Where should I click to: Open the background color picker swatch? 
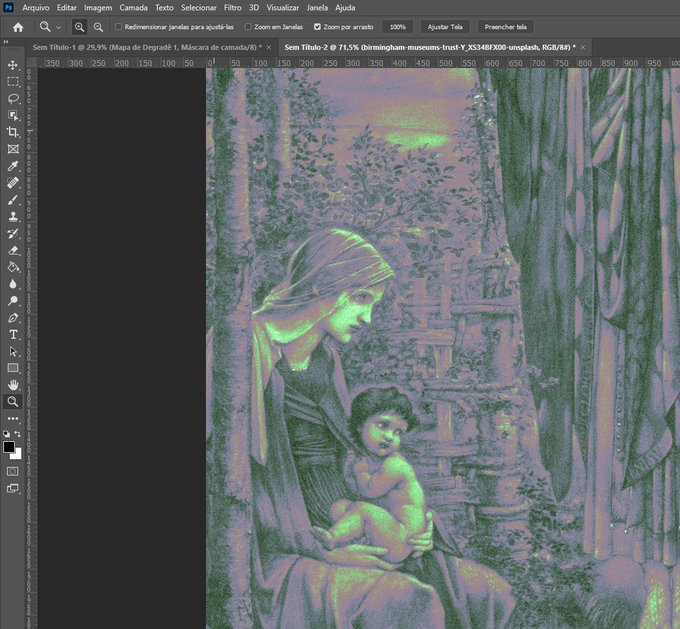[x=18, y=455]
